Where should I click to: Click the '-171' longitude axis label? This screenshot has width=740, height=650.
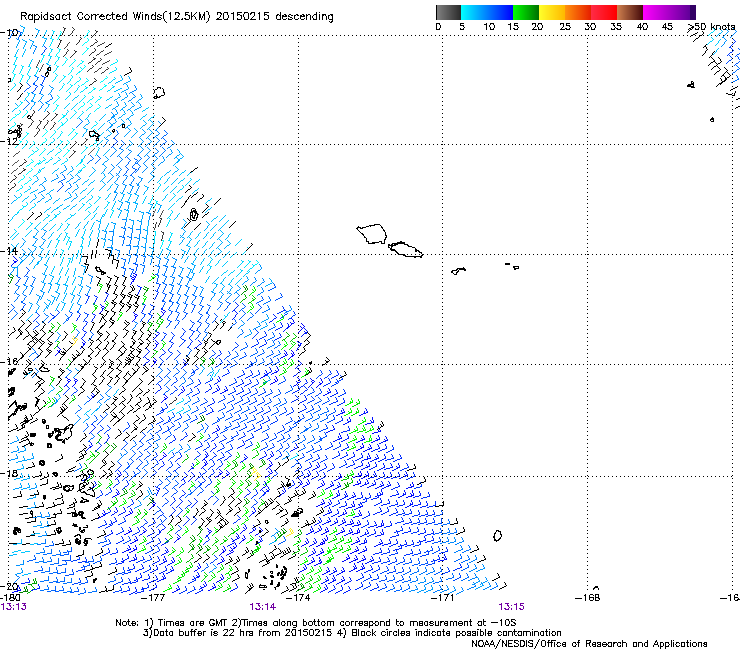[442, 598]
